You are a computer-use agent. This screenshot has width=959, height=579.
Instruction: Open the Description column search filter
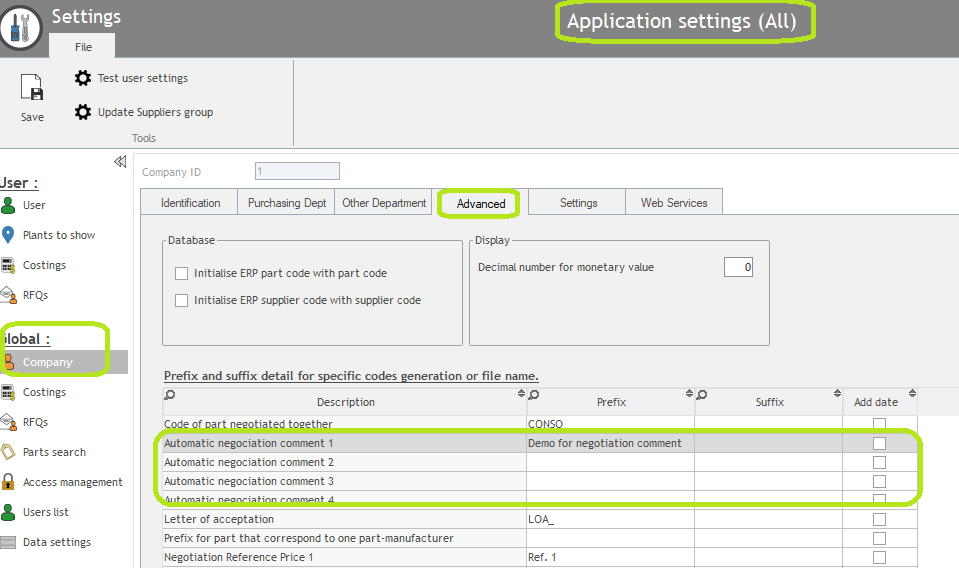pyautogui.click(x=170, y=395)
